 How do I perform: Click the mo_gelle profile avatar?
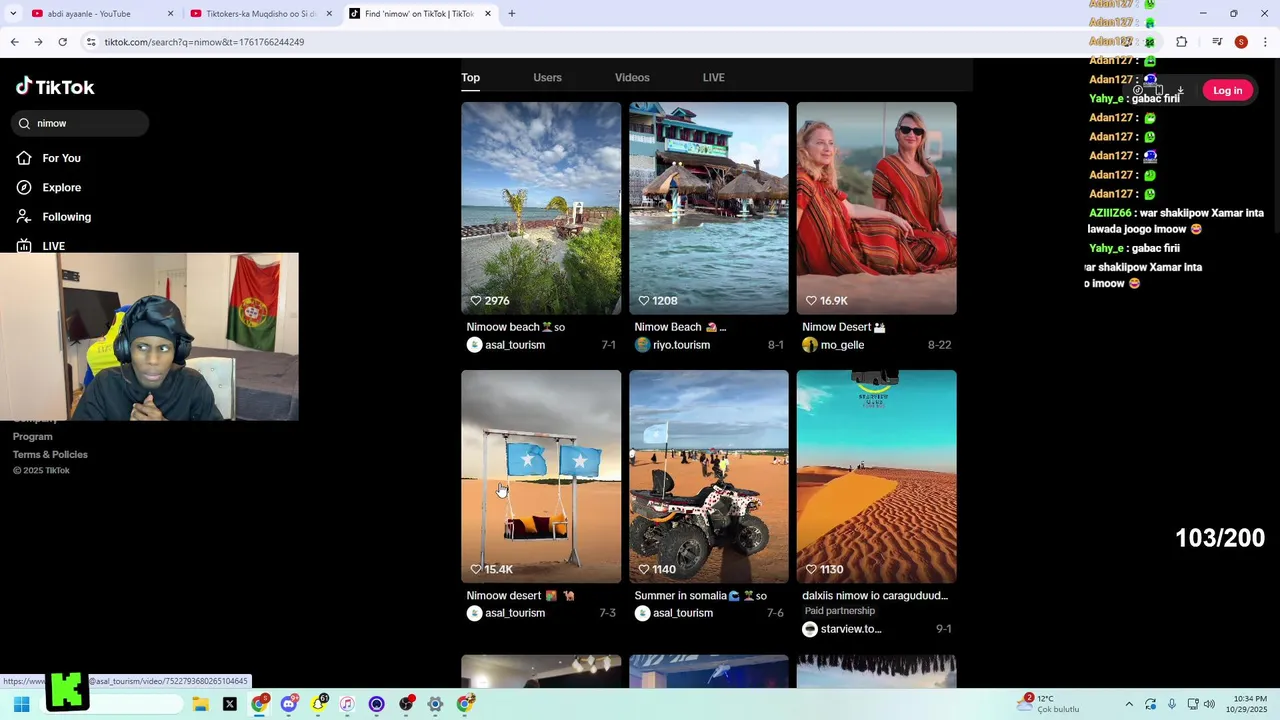tap(810, 345)
